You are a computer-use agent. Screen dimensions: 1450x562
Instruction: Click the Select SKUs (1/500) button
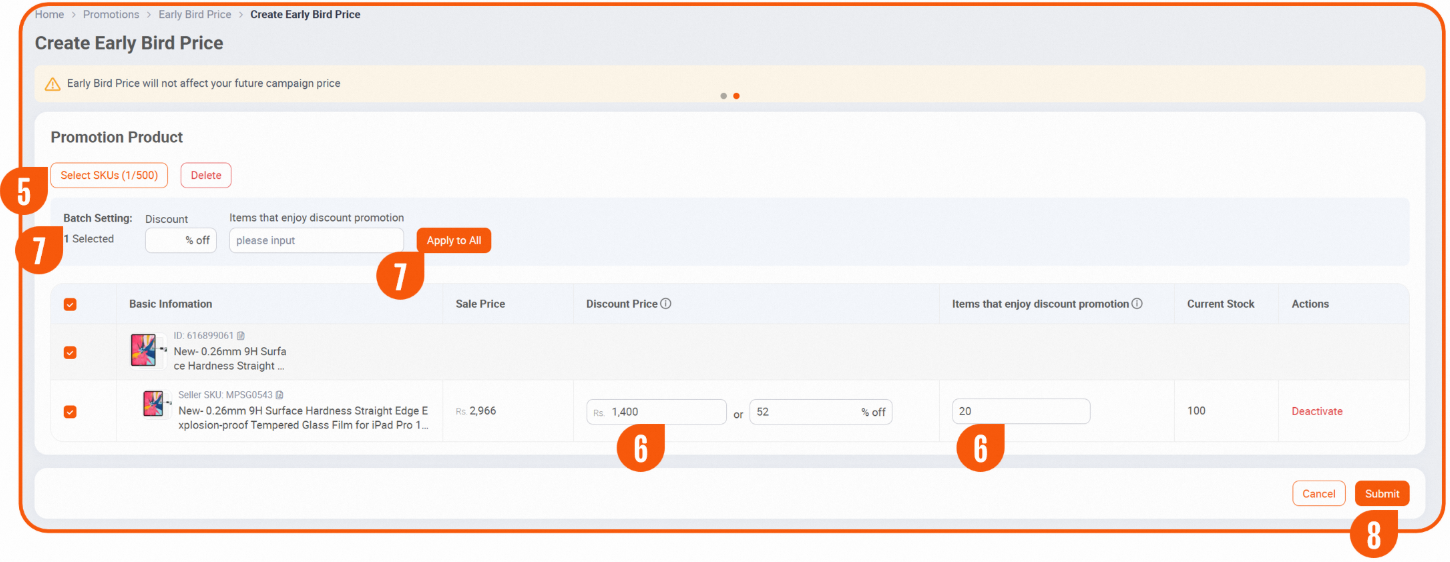pos(109,175)
